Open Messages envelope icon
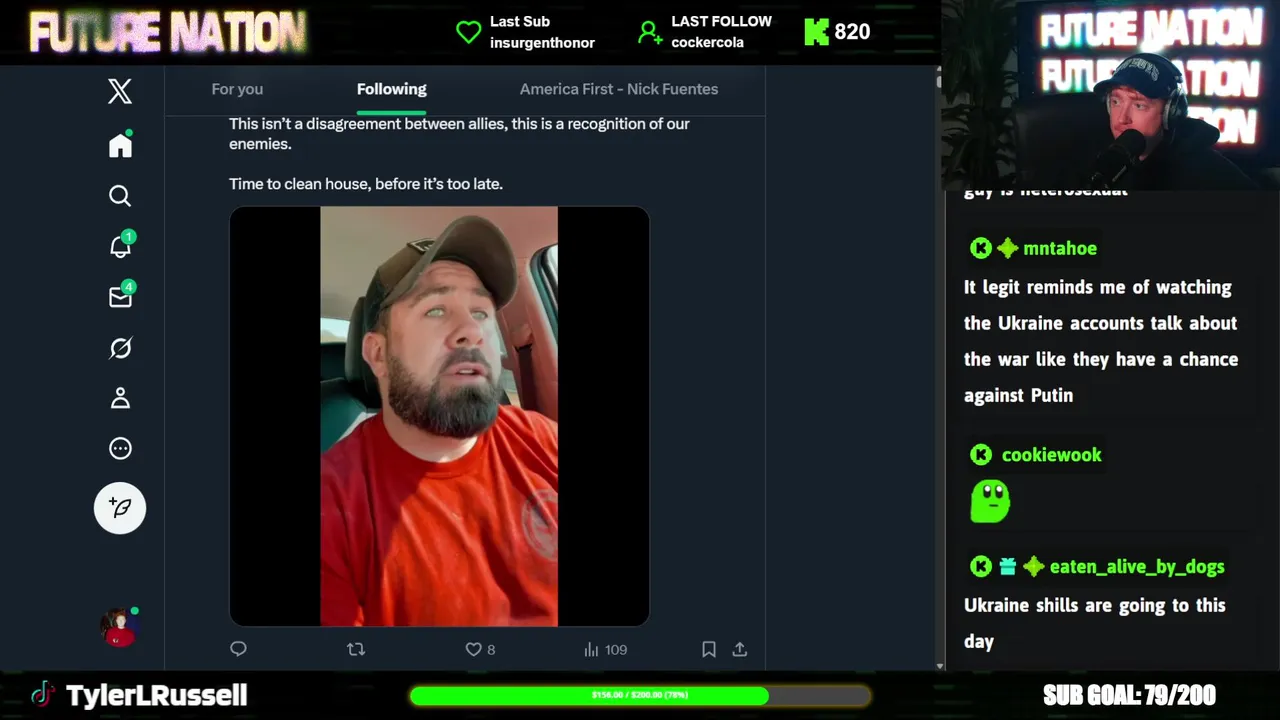Screen dimensions: 1280x720 (121, 296)
